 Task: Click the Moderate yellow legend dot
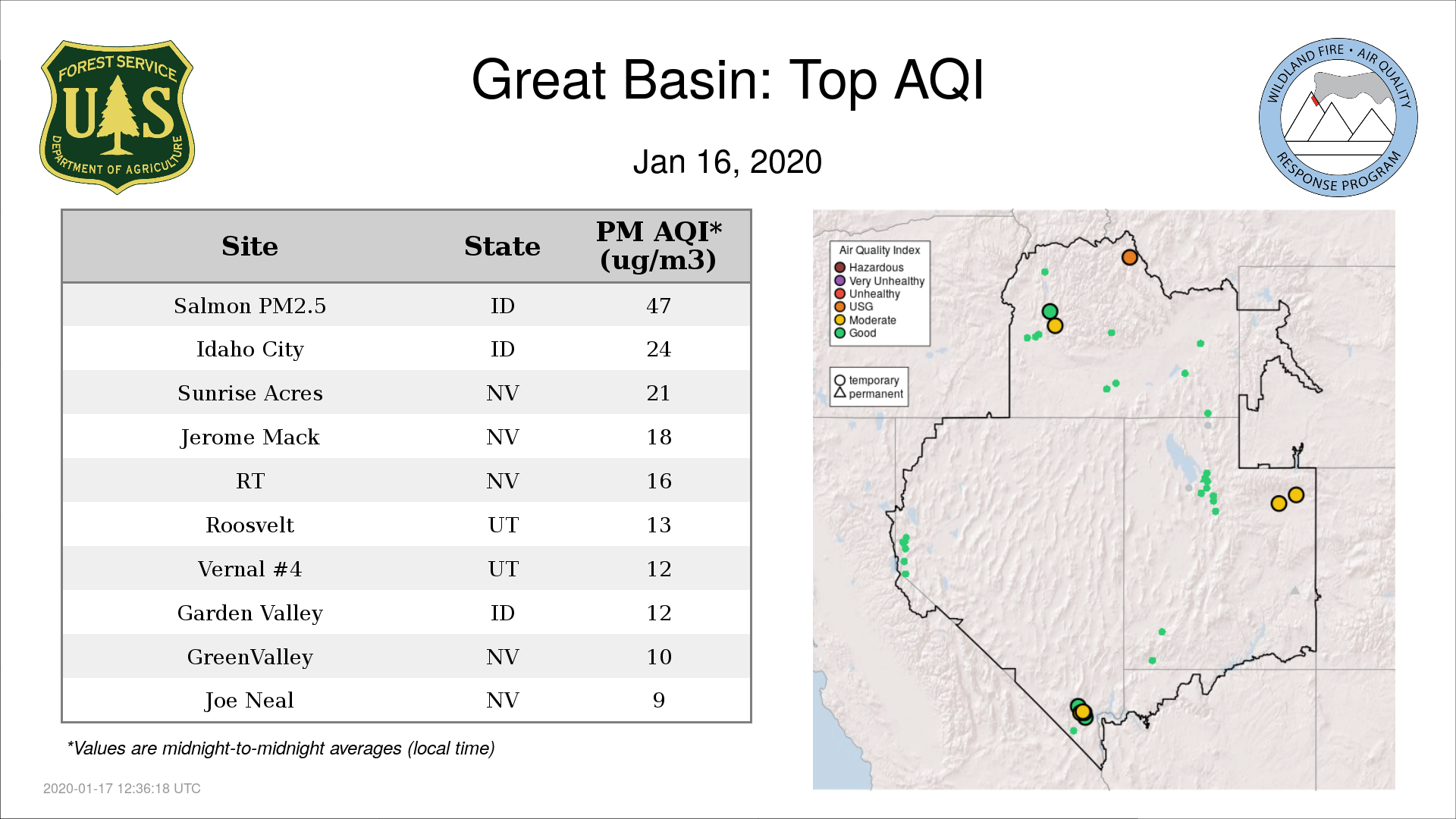pos(839,320)
